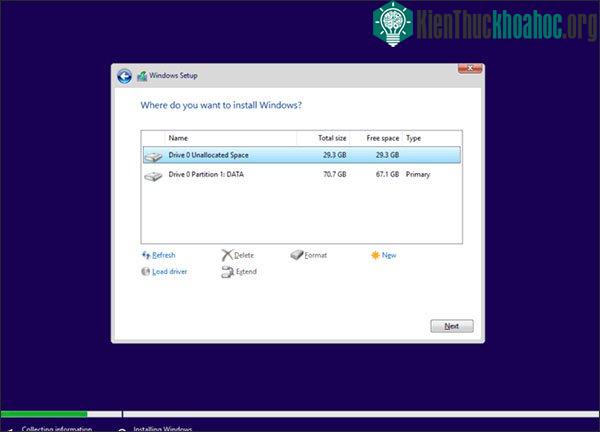Sort by the Name column header
This screenshot has width=600, height=432.
tap(230, 138)
